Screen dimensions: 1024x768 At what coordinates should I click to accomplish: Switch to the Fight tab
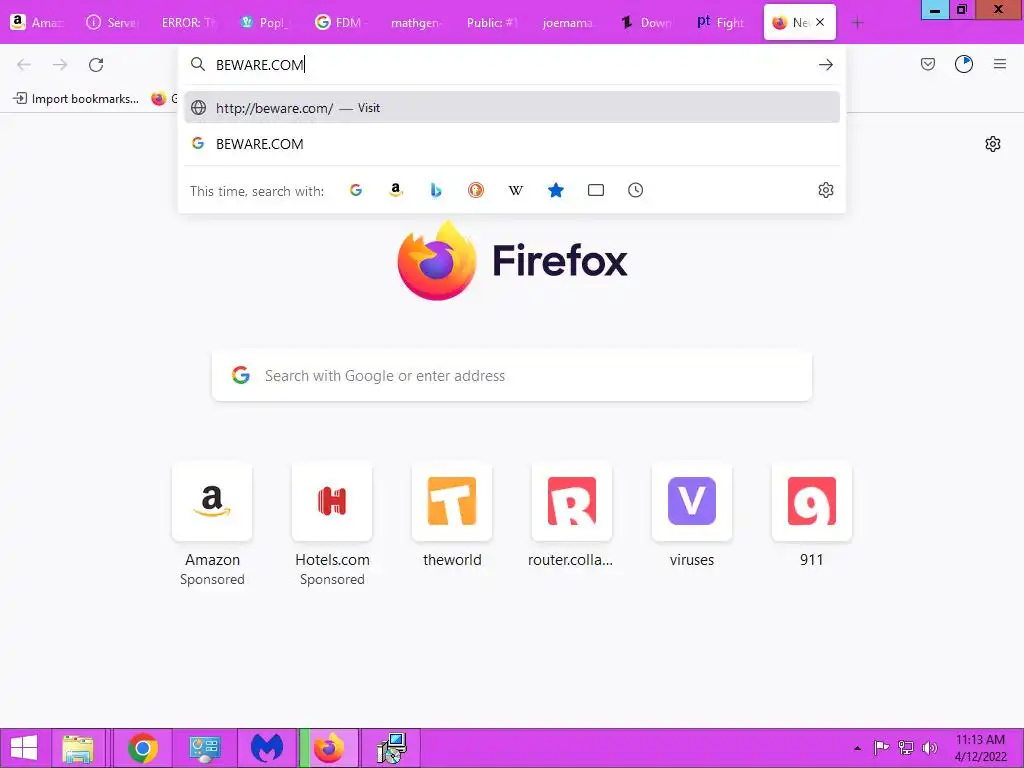[720, 23]
